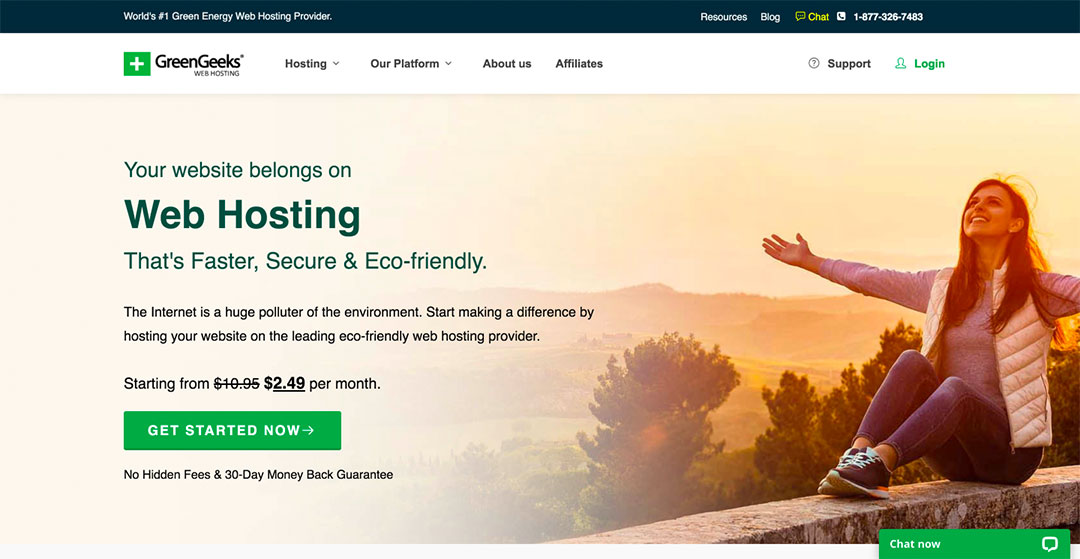
Task: Click the green user icon beside Login
Action: [900, 63]
